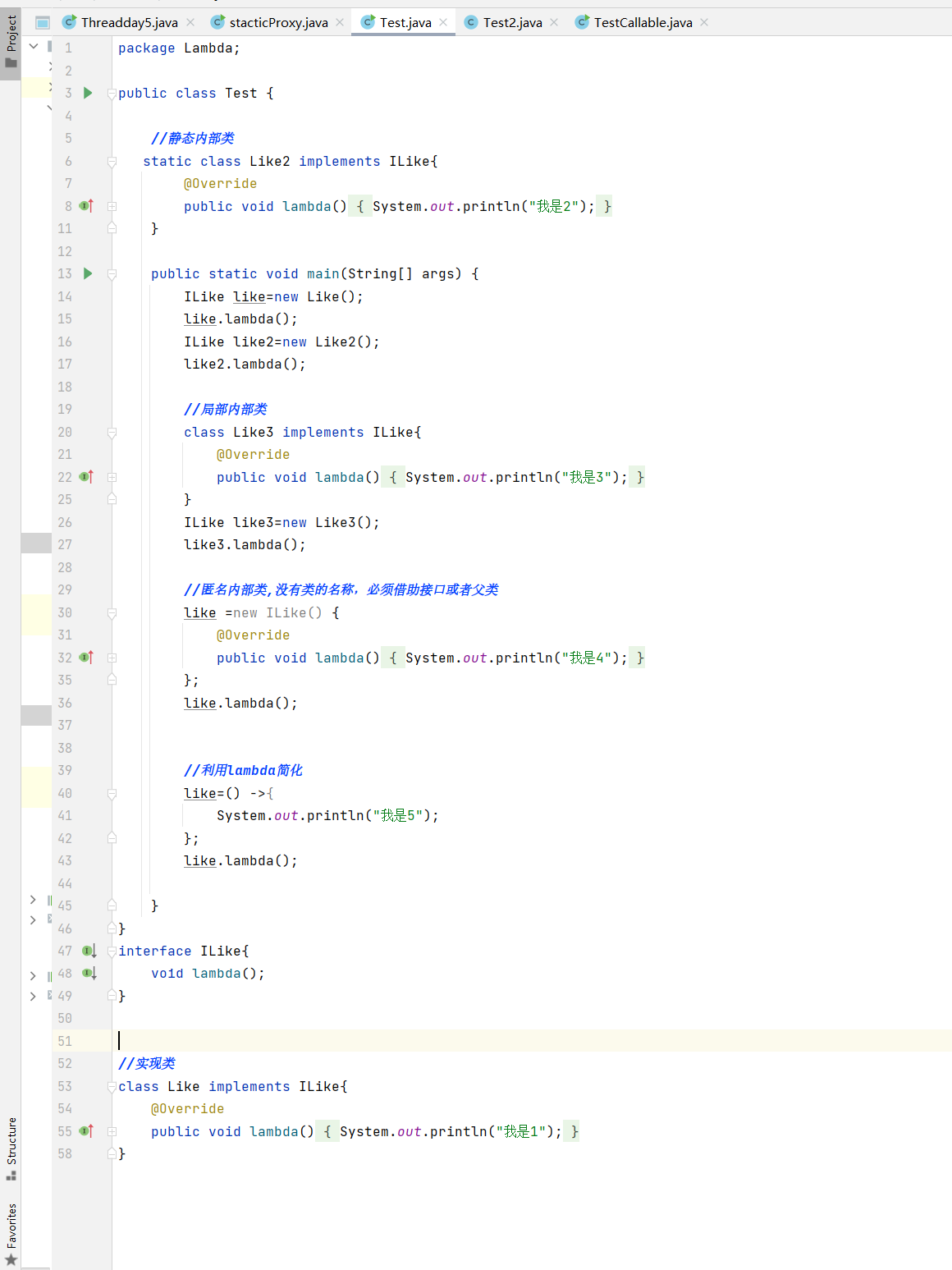This screenshot has width=952, height=1270.
Task: Collapse ILike interface fold at line 47
Action: coord(112,951)
